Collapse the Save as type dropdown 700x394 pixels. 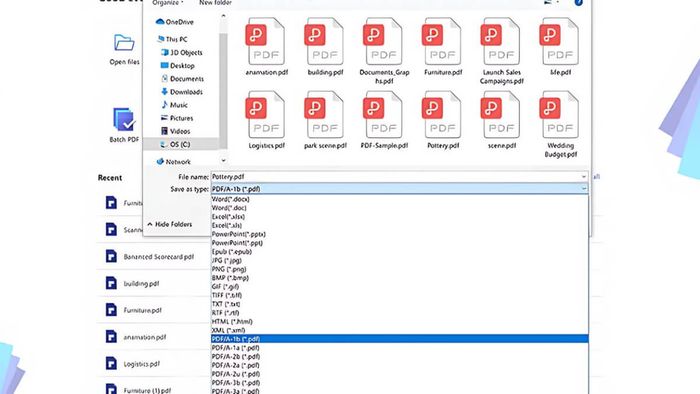[583, 189]
